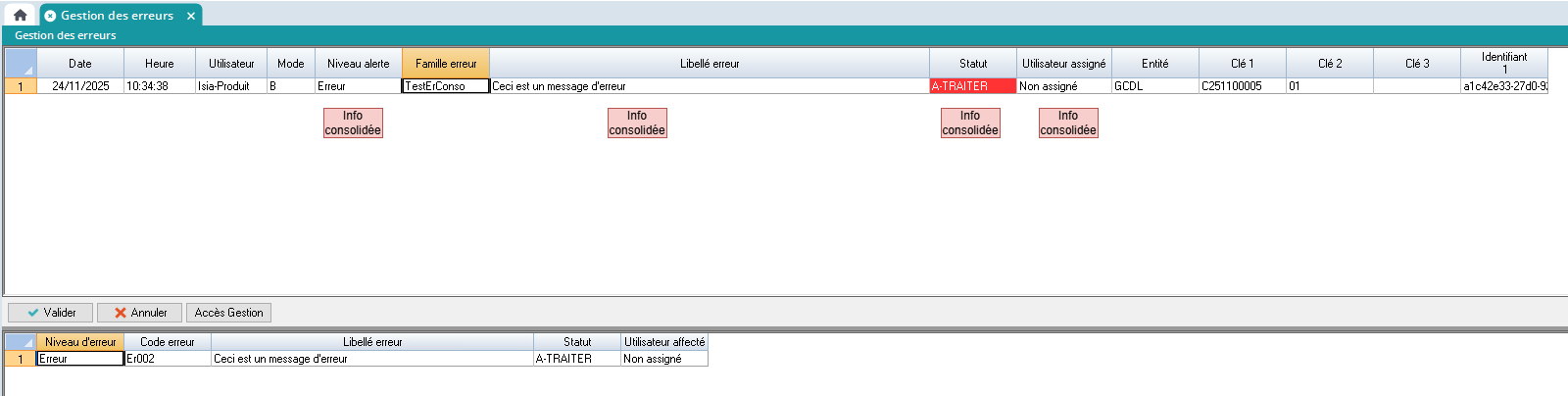Click Info consolidée label under Statut
This screenshot has height=396, width=1568.
[x=970, y=123]
